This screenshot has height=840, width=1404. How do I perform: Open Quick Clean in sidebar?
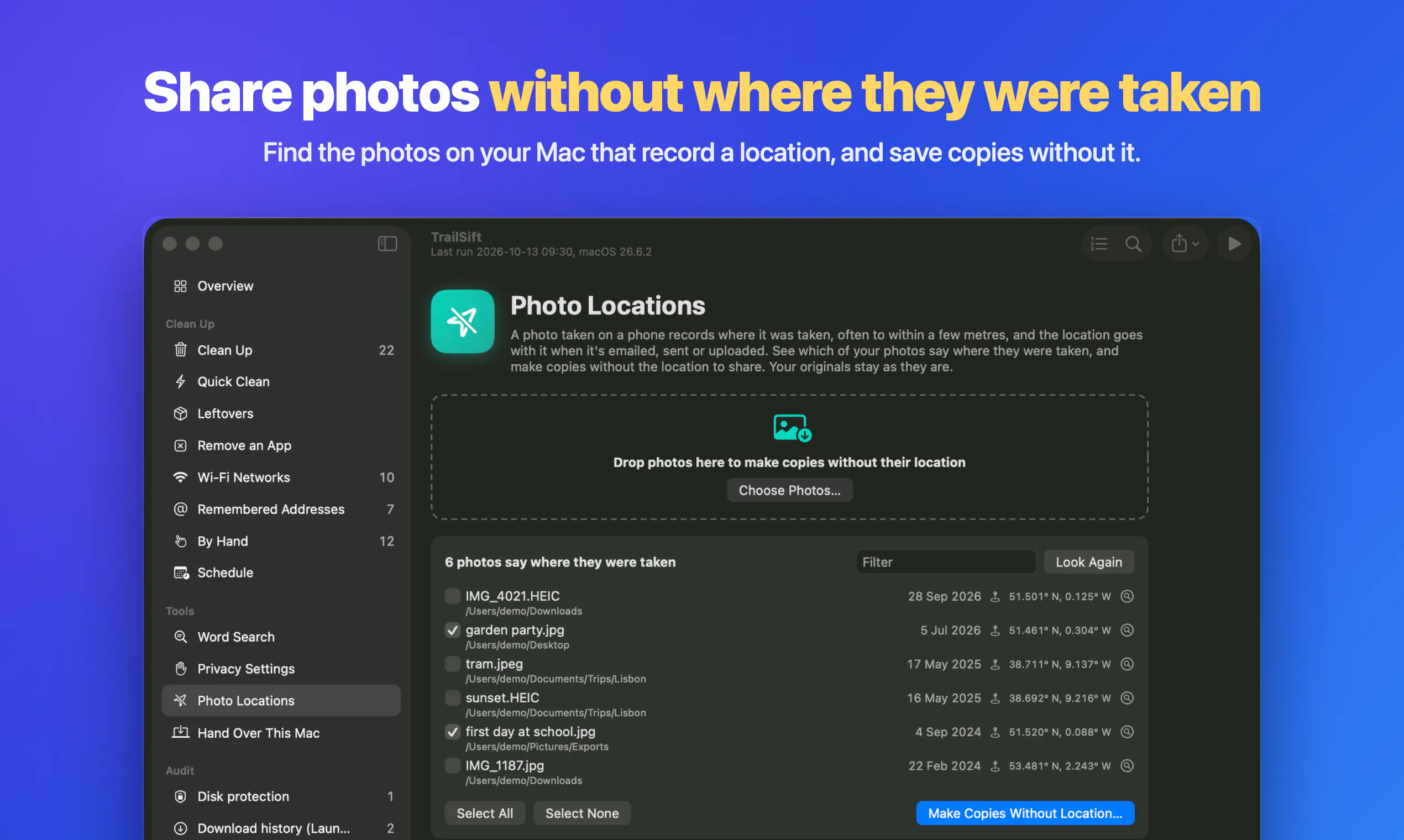pos(281,382)
